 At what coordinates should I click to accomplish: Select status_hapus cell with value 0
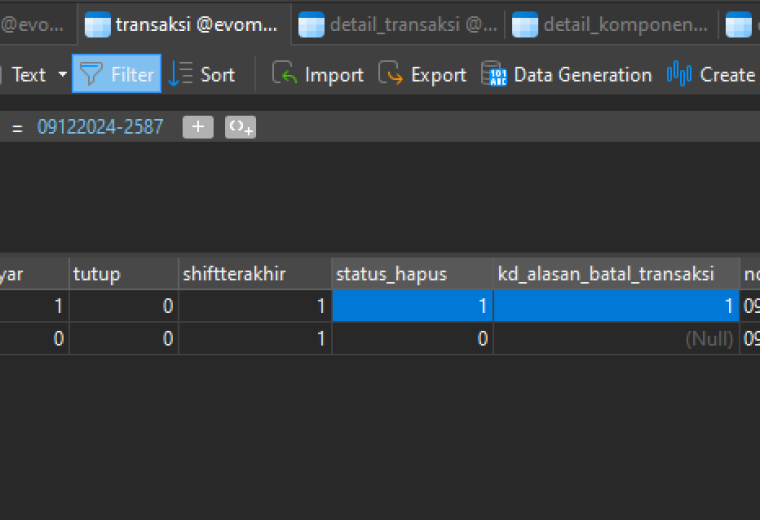coord(412,338)
